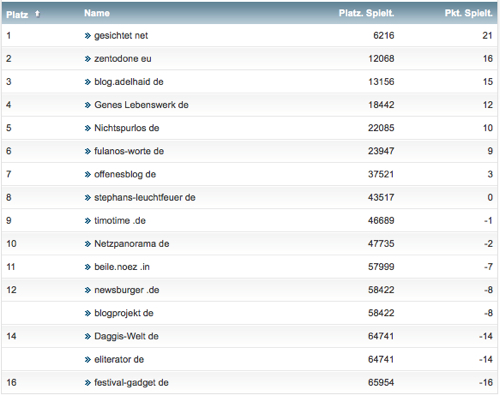The image size is (500, 396).
Task: Select rank 14 in the Platz column
Action: point(11,336)
